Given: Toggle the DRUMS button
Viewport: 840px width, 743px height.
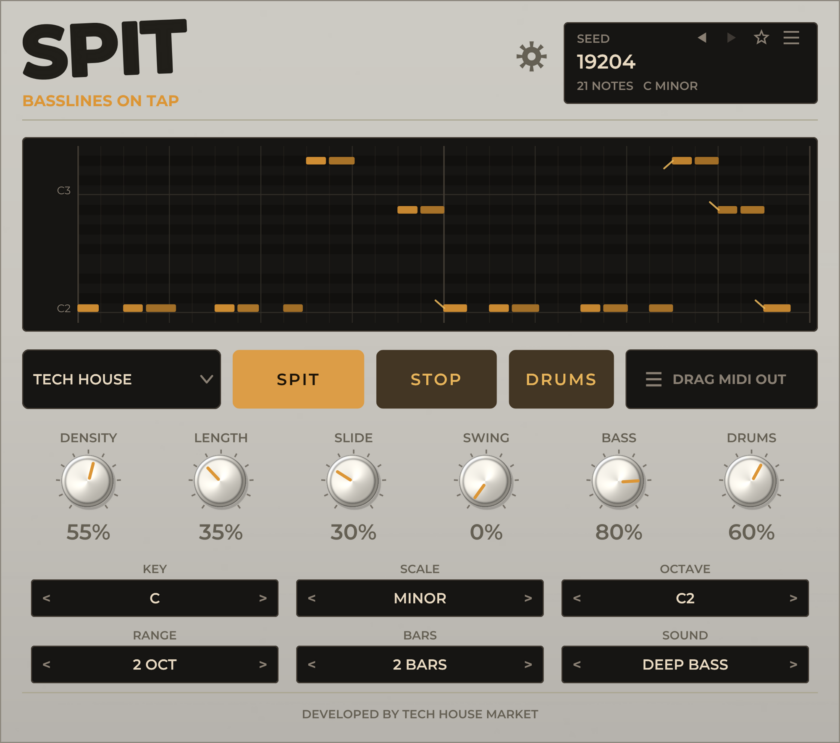Looking at the screenshot, I should (561, 379).
